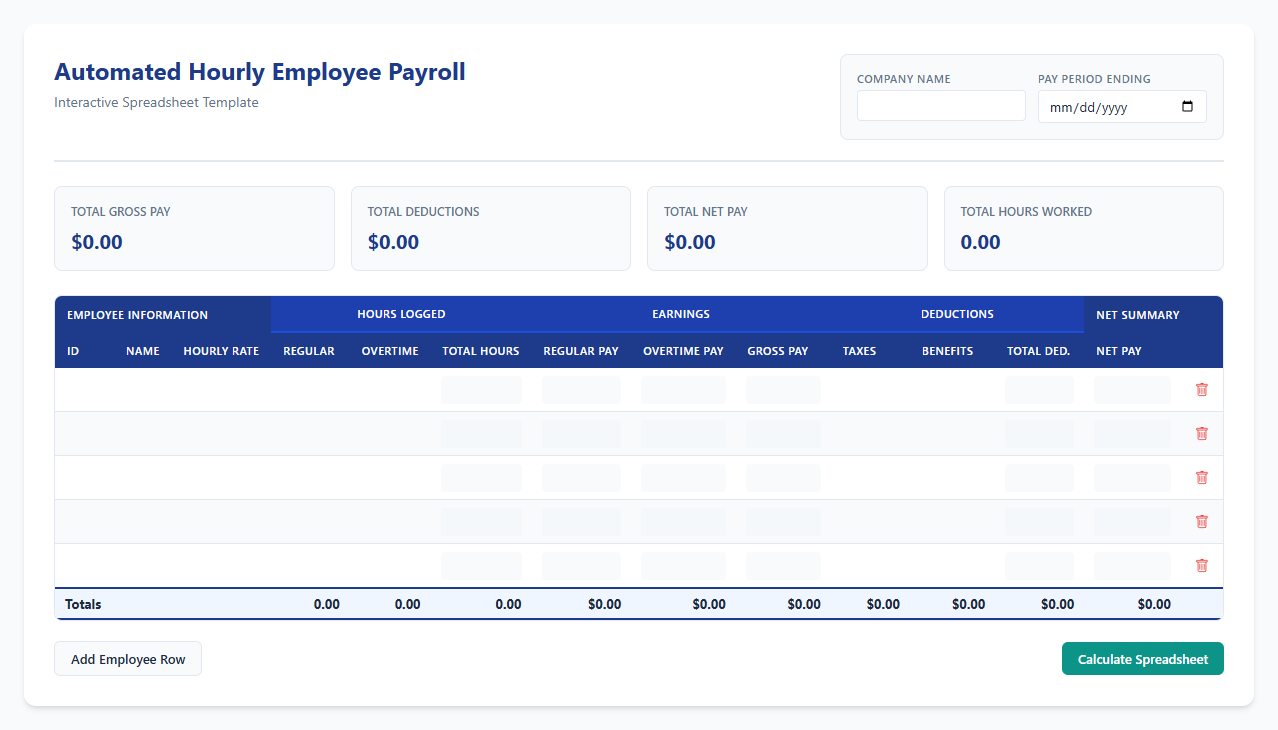The width and height of the screenshot is (1278, 730).
Task: Delete the third employee row with trash icon
Action: click(x=1202, y=478)
